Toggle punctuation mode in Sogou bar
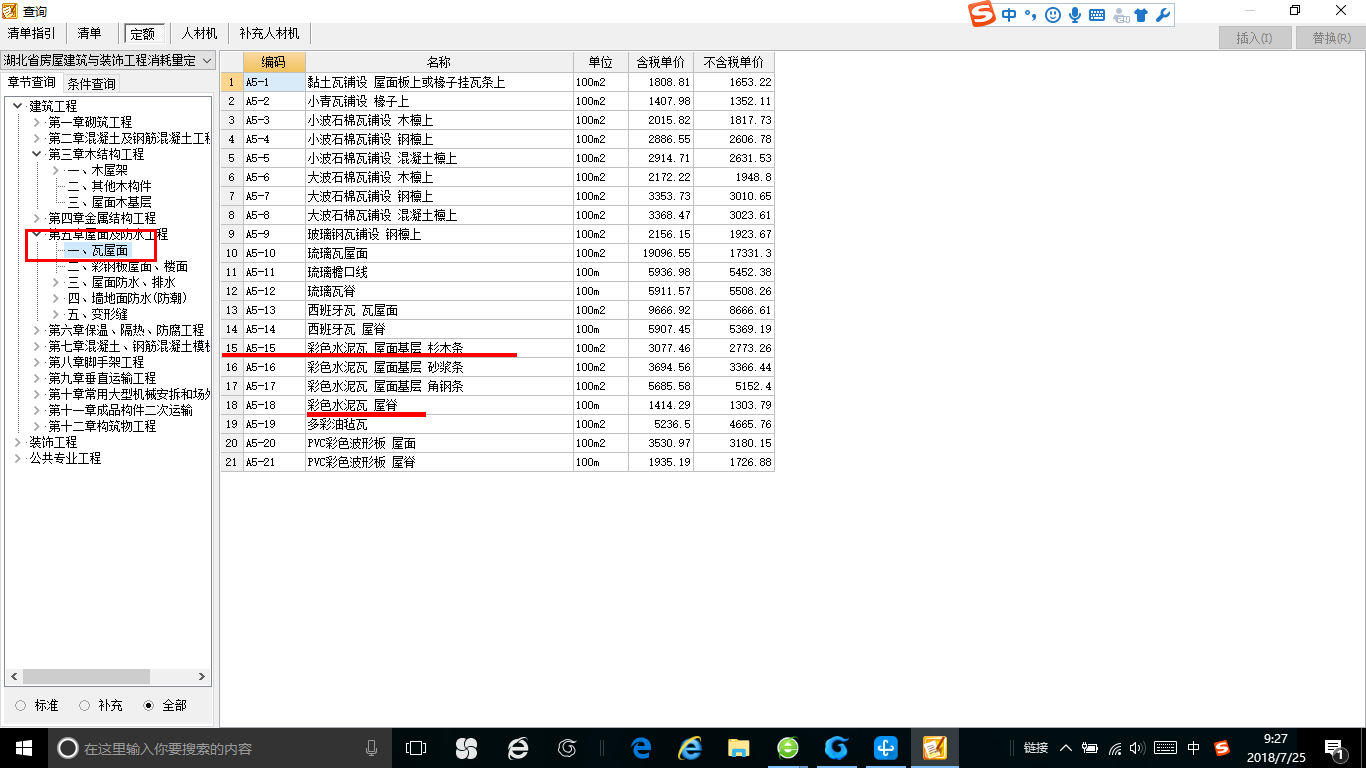Viewport: 1366px width, 768px height. pyautogui.click(x=1030, y=15)
